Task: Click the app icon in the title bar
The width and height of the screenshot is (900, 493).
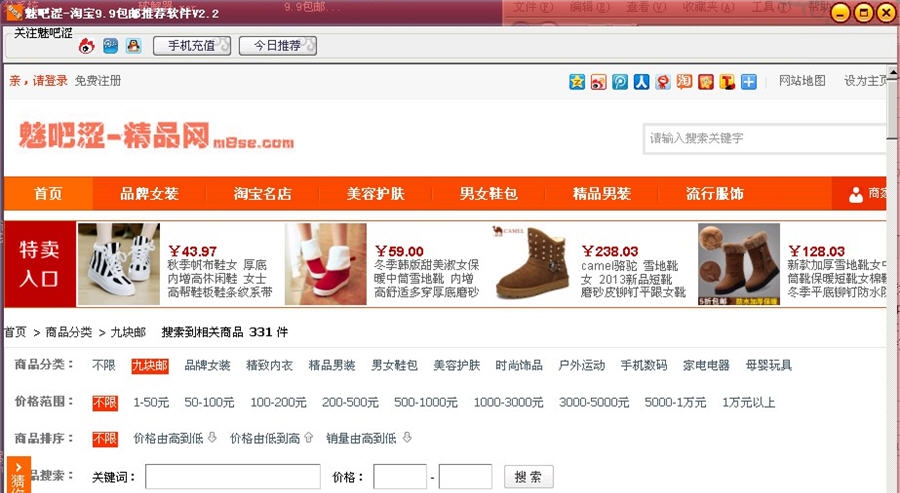Action: pos(14,11)
